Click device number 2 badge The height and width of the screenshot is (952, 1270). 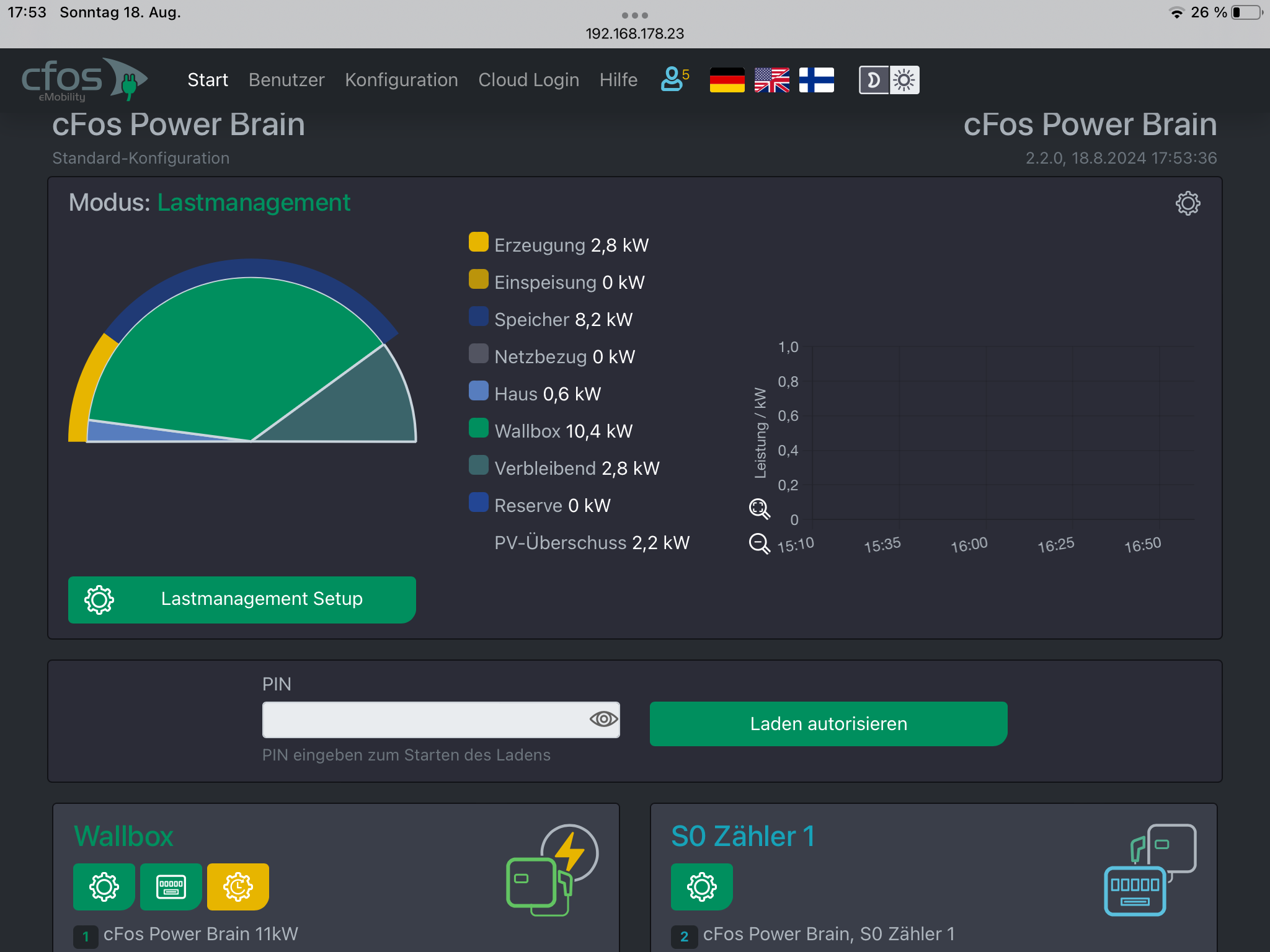[x=684, y=937]
